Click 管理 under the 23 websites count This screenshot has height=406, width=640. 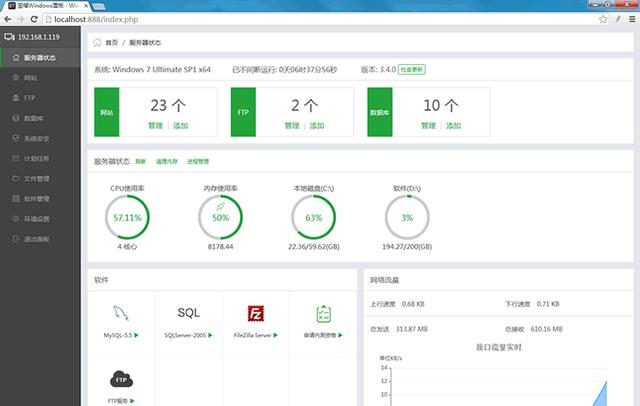pyautogui.click(x=154, y=126)
